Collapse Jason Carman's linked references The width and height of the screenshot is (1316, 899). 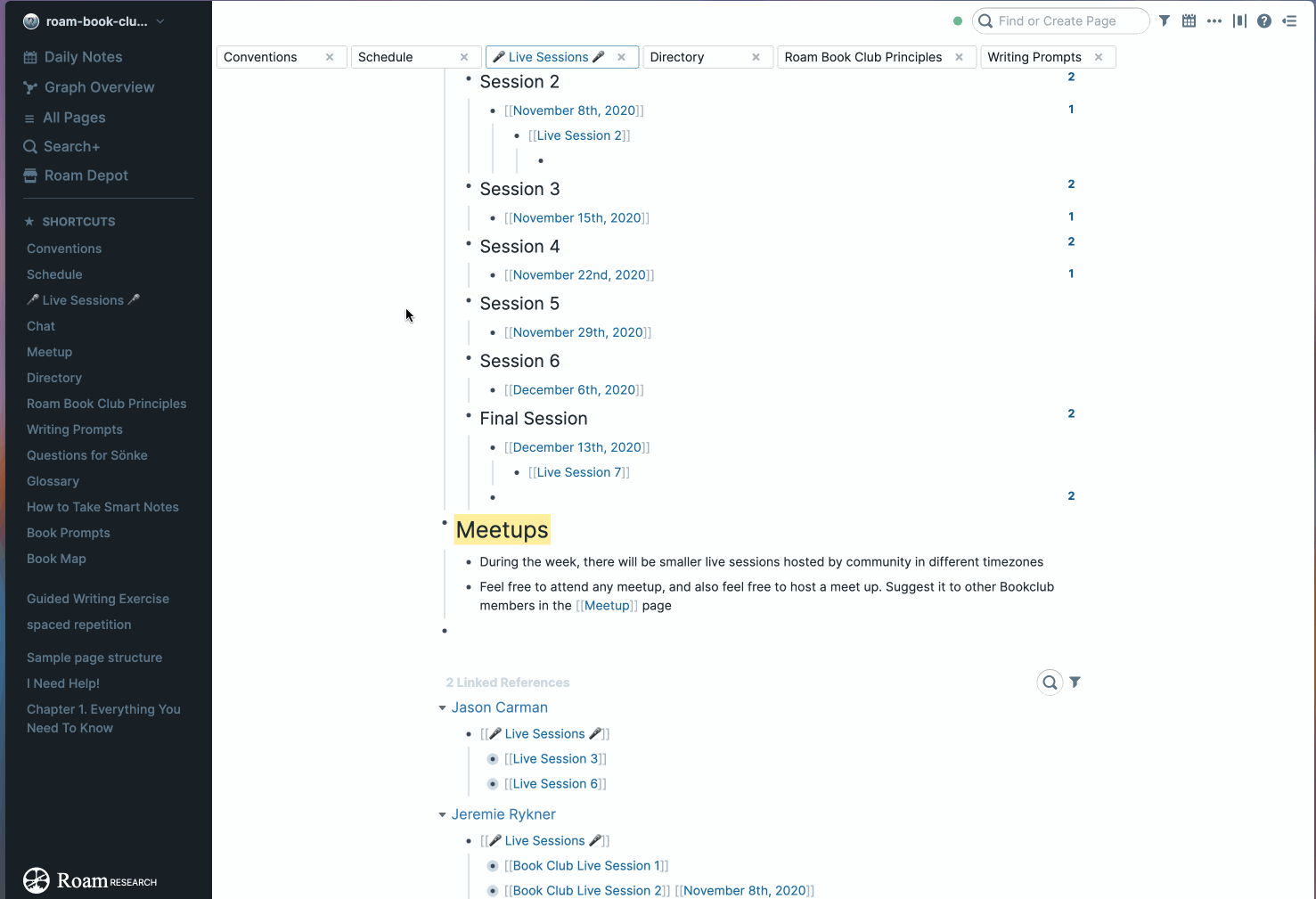[x=443, y=707]
